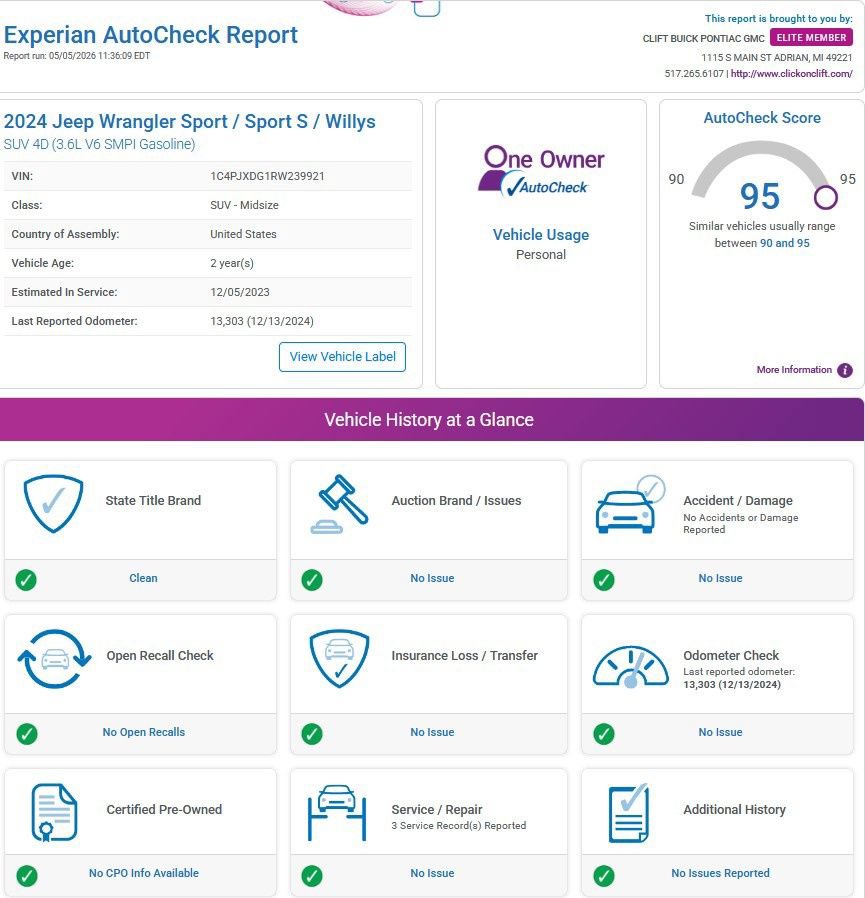Click the Auction Brand gavel icon
Viewport: 865px width, 898px height.
340,504
